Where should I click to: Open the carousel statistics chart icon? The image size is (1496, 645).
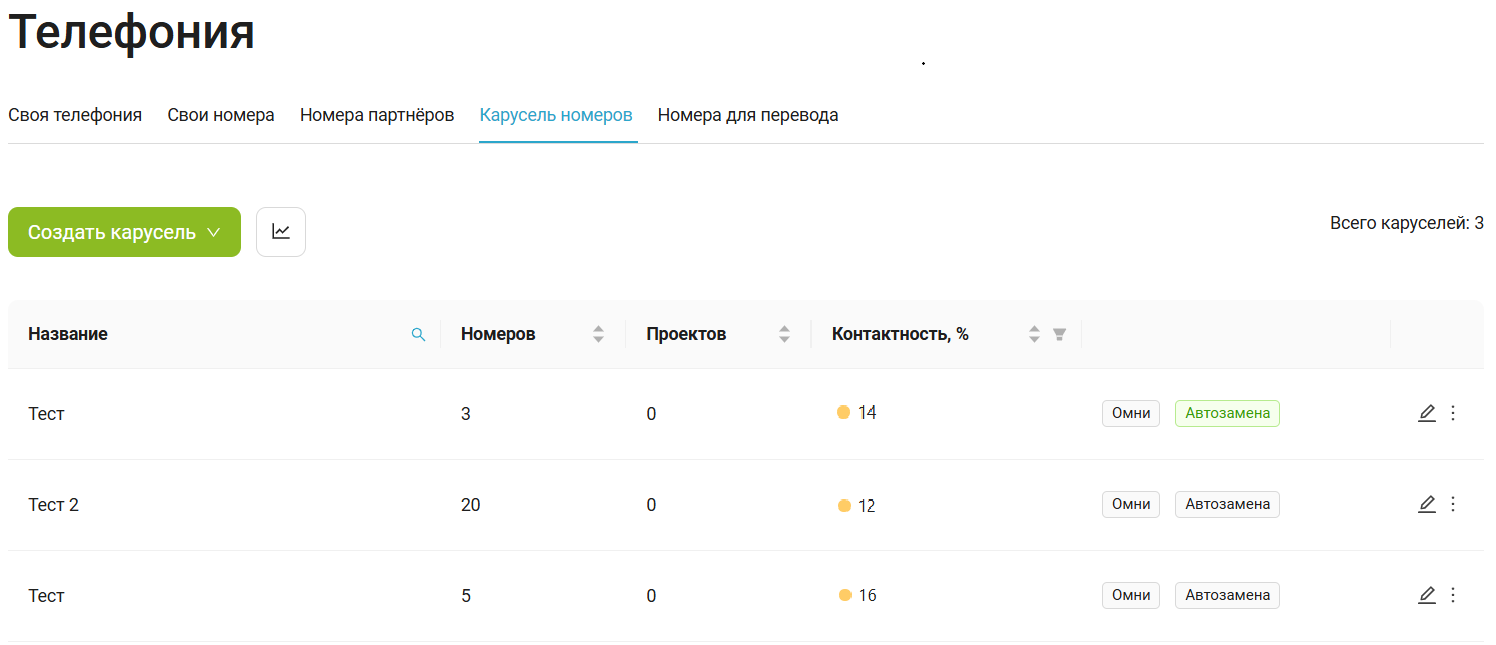point(281,232)
